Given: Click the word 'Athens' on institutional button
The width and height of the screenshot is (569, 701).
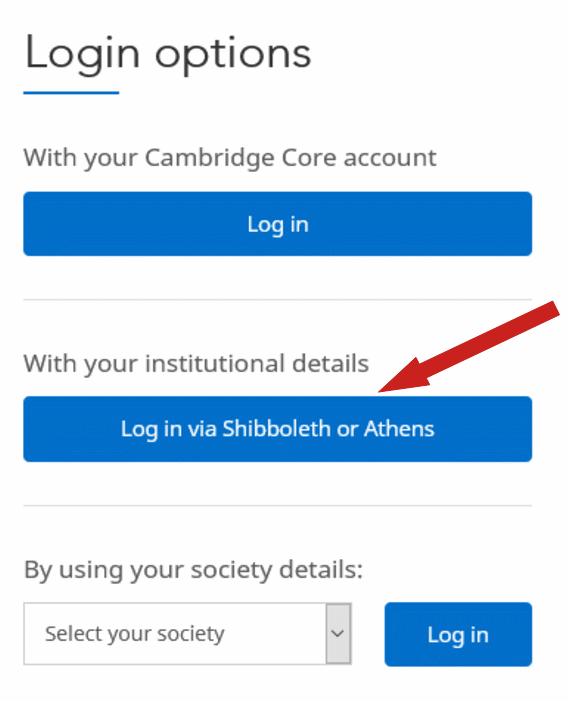Looking at the screenshot, I should click(x=399, y=428).
